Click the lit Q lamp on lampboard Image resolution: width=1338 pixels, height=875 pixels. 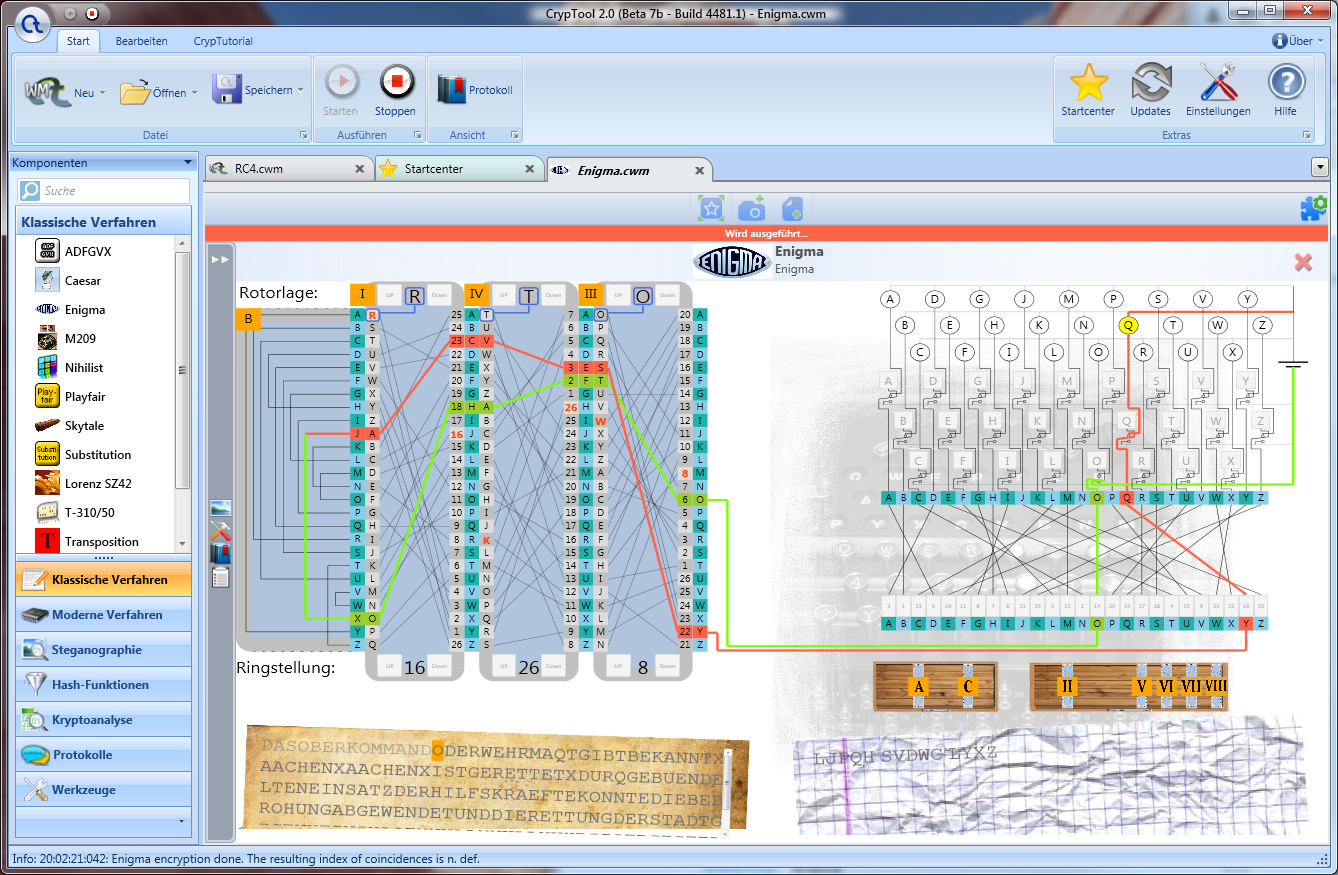pyautogui.click(x=1128, y=325)
